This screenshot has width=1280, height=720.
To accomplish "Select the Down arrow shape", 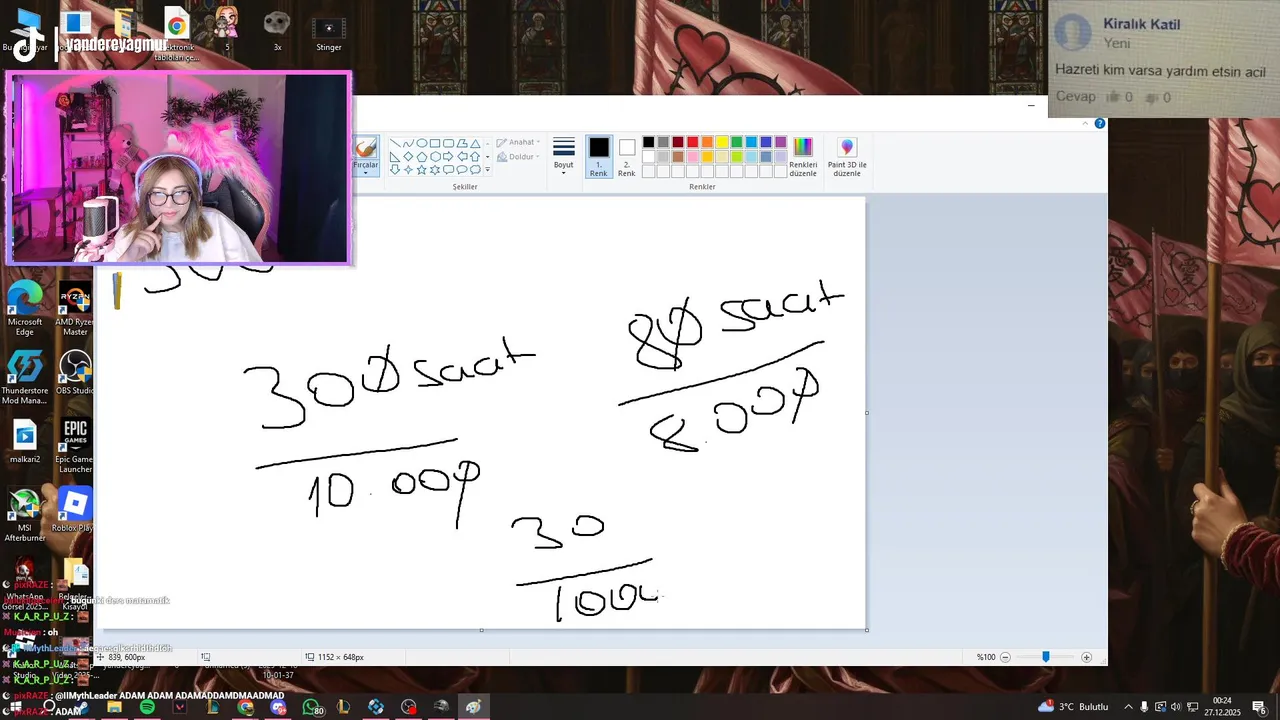I will [395, 169].
